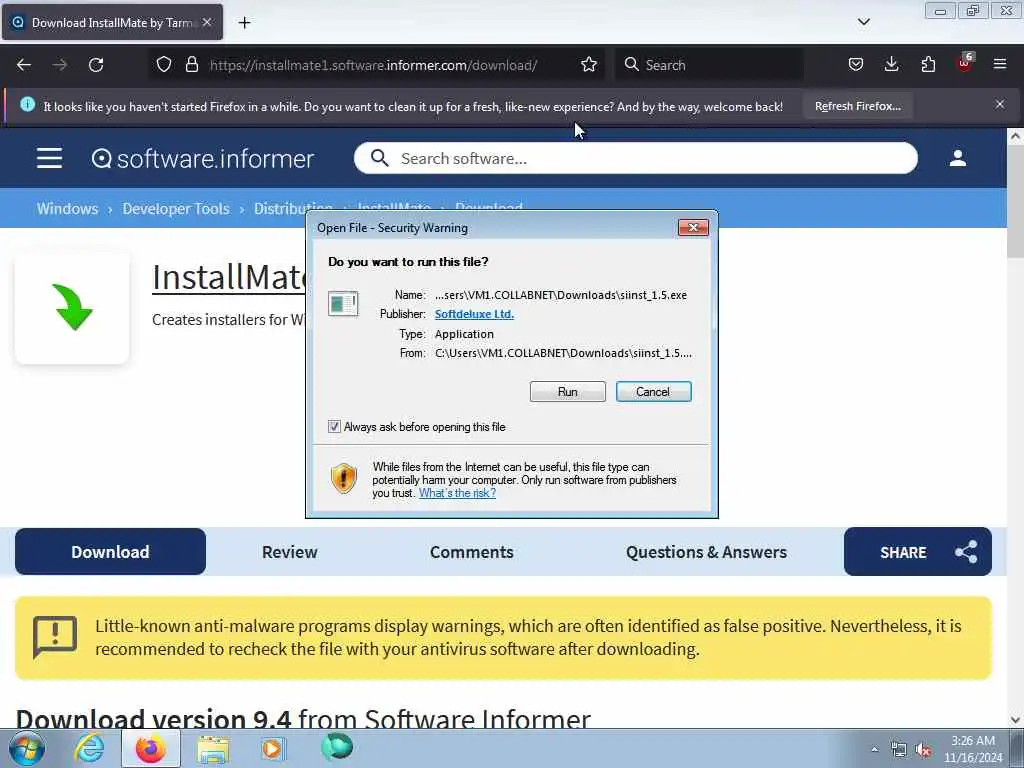Open the Questions & Answers tab
The width and height of the screenshot is (1024, 768).
click(x=706, y=552)
